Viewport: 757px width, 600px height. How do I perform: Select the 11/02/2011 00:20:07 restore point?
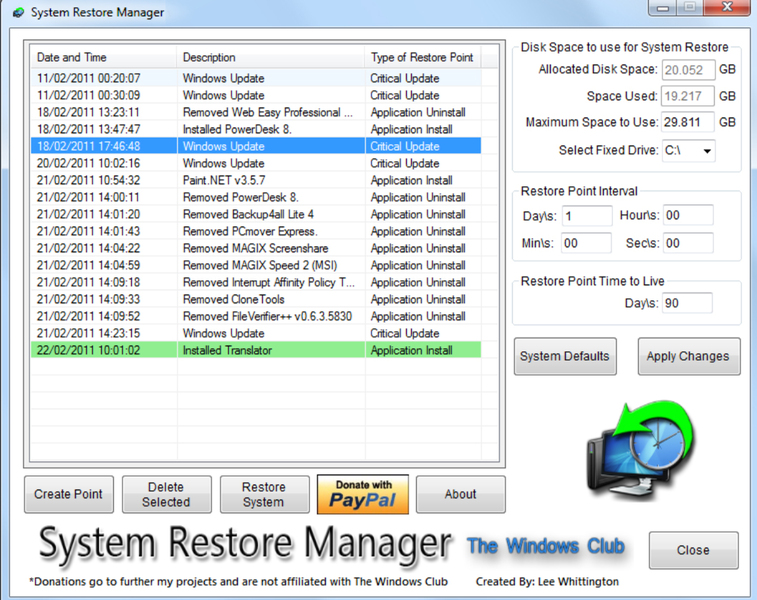(256, 78)
